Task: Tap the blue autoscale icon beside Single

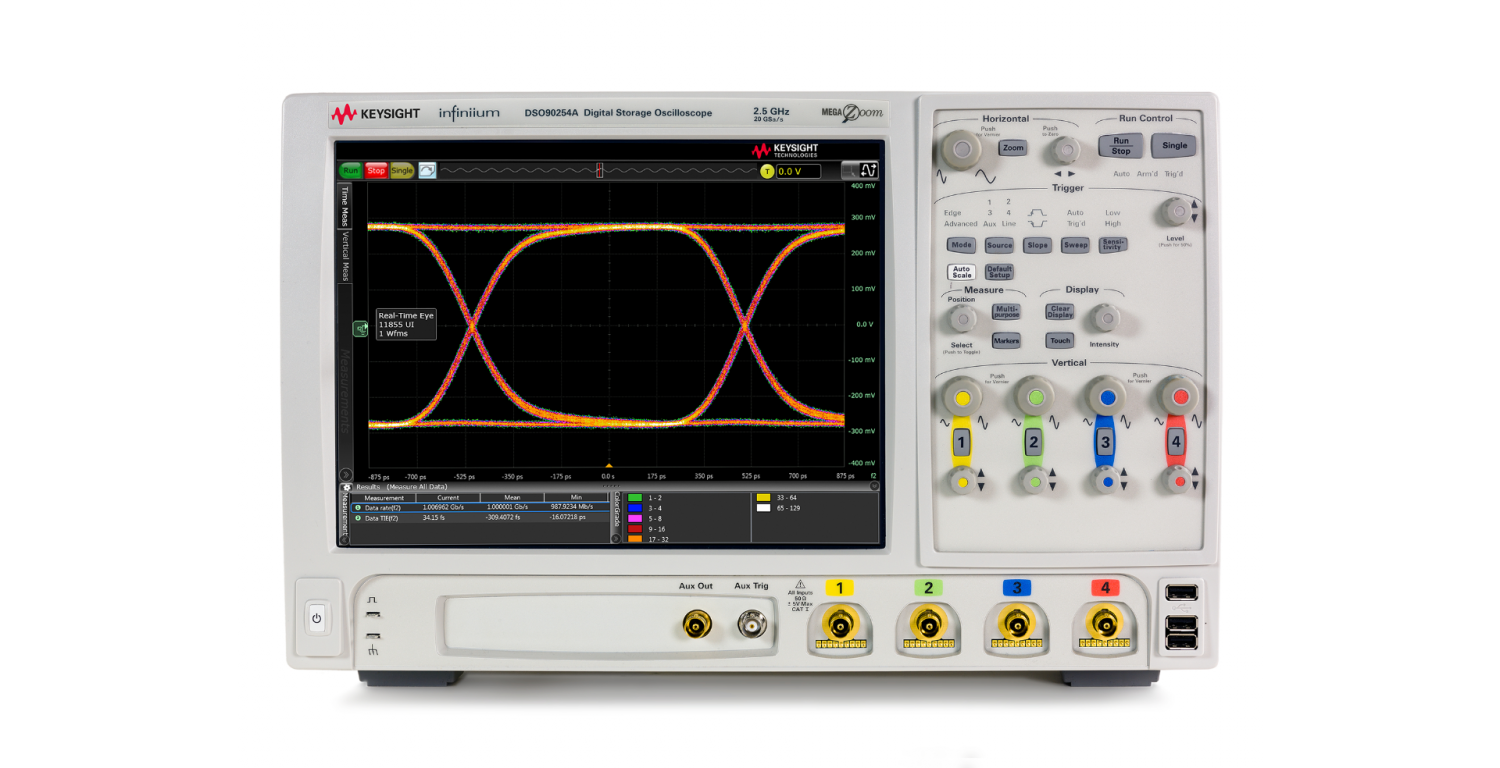Action: point(427,171)
